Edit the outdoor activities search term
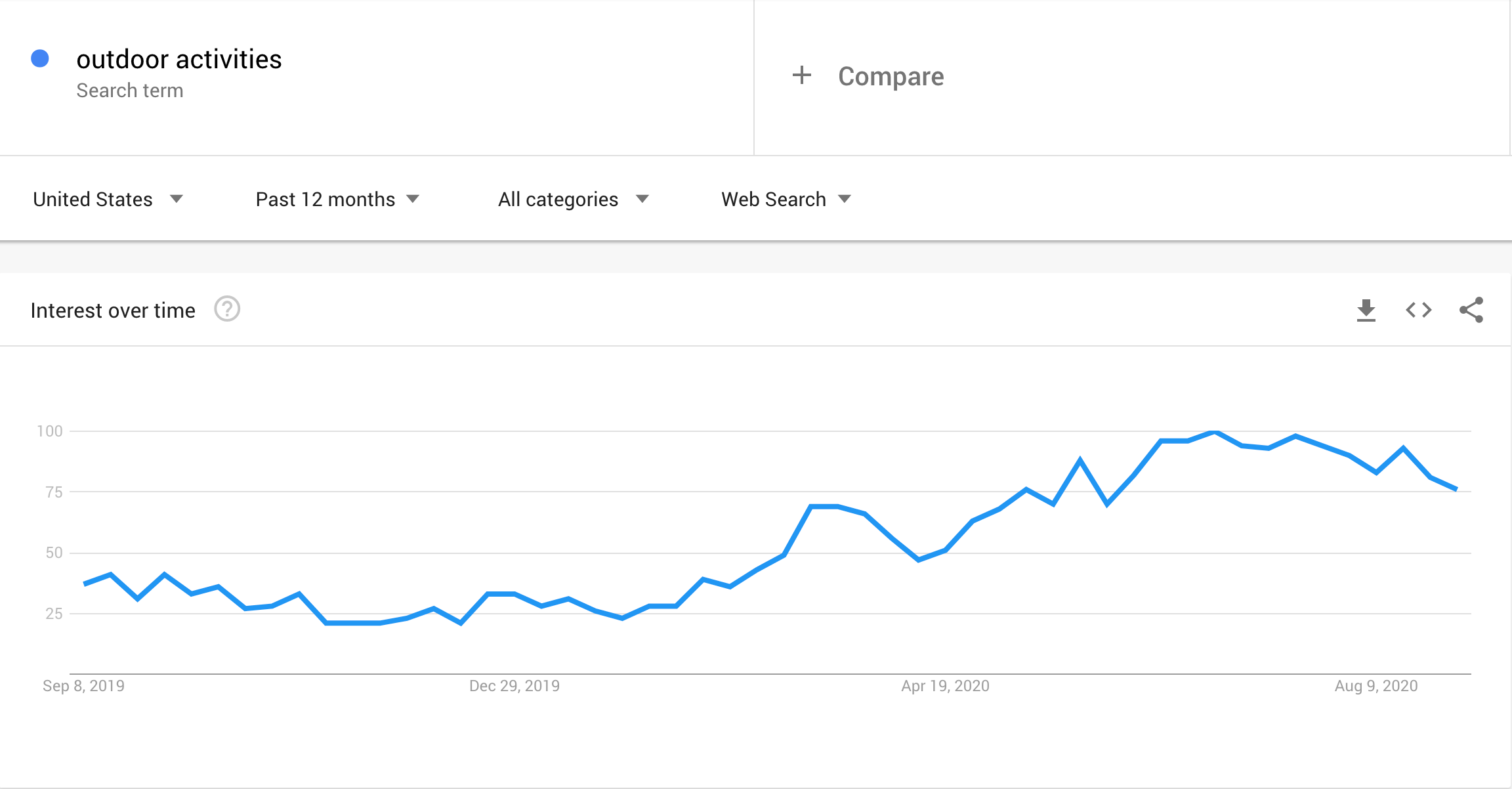This screenshot has width=1512, height=789. [179, 59]
